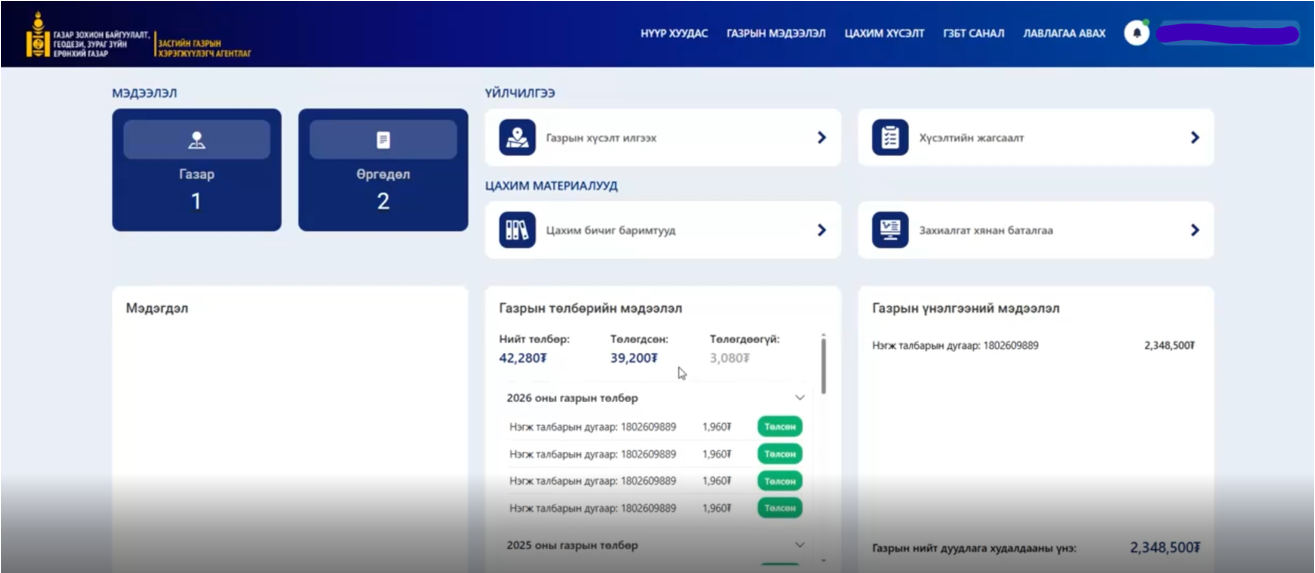Open ЛАВЛАГАА АВАХ menu item
The image size is (1315, 573).
pyautogui.click(x=1064, y=34)
